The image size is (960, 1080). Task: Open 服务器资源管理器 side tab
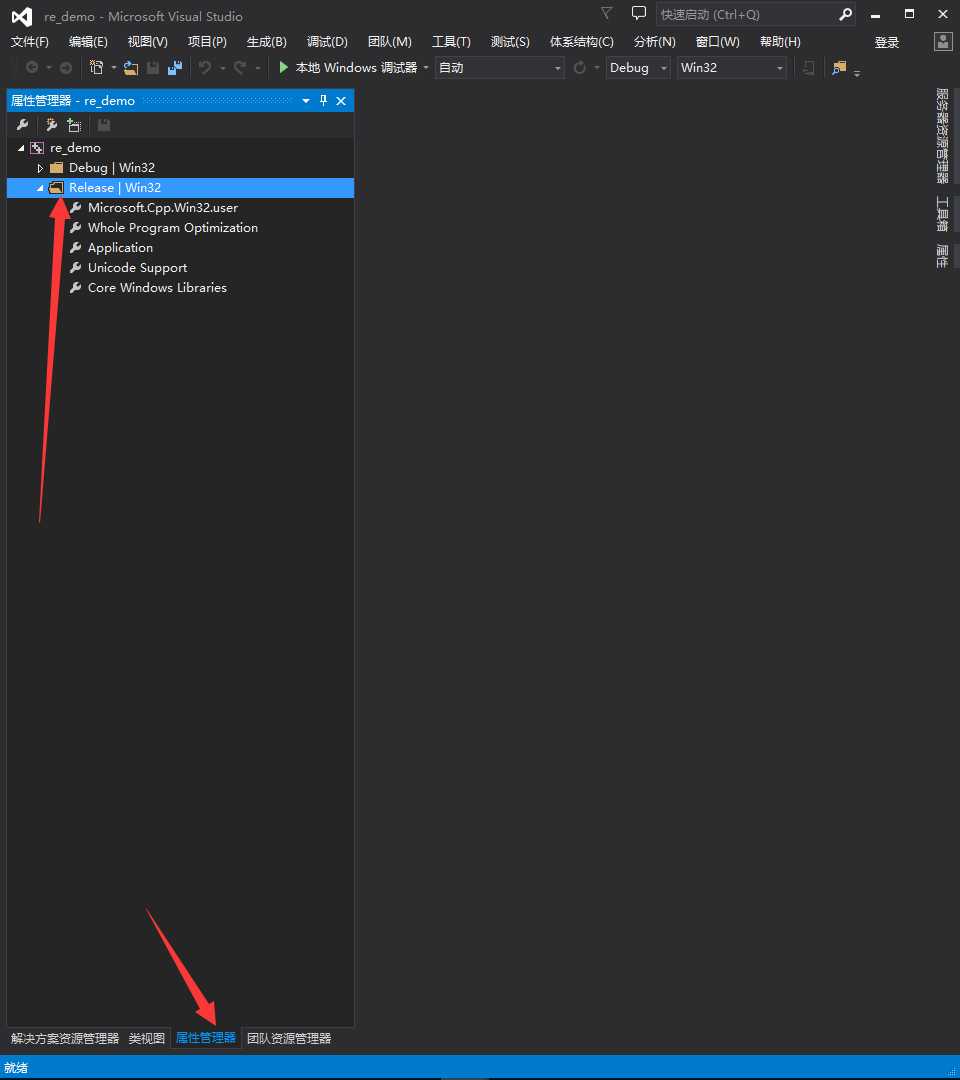click(x=942, y=136)
